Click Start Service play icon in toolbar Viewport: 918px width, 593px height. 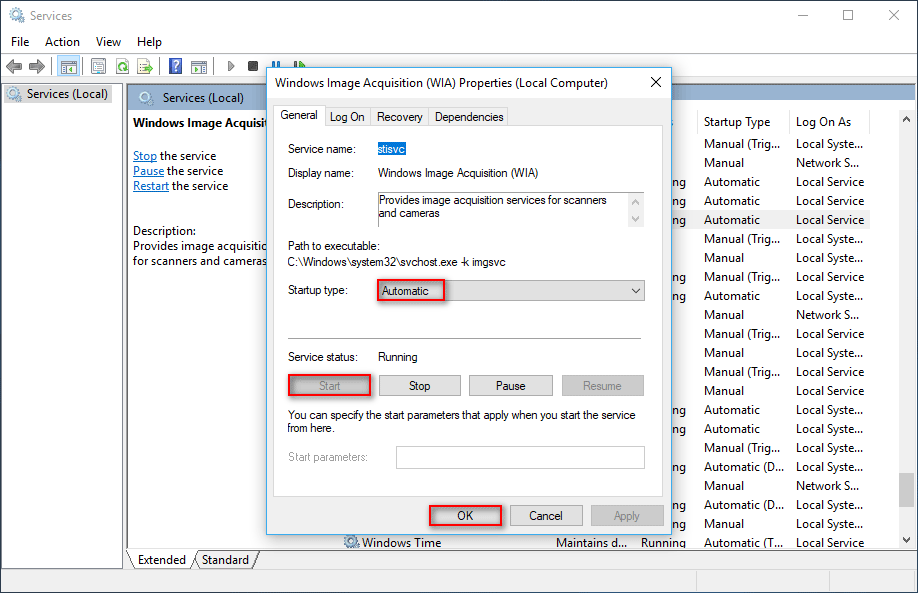[x=231, y=66]
